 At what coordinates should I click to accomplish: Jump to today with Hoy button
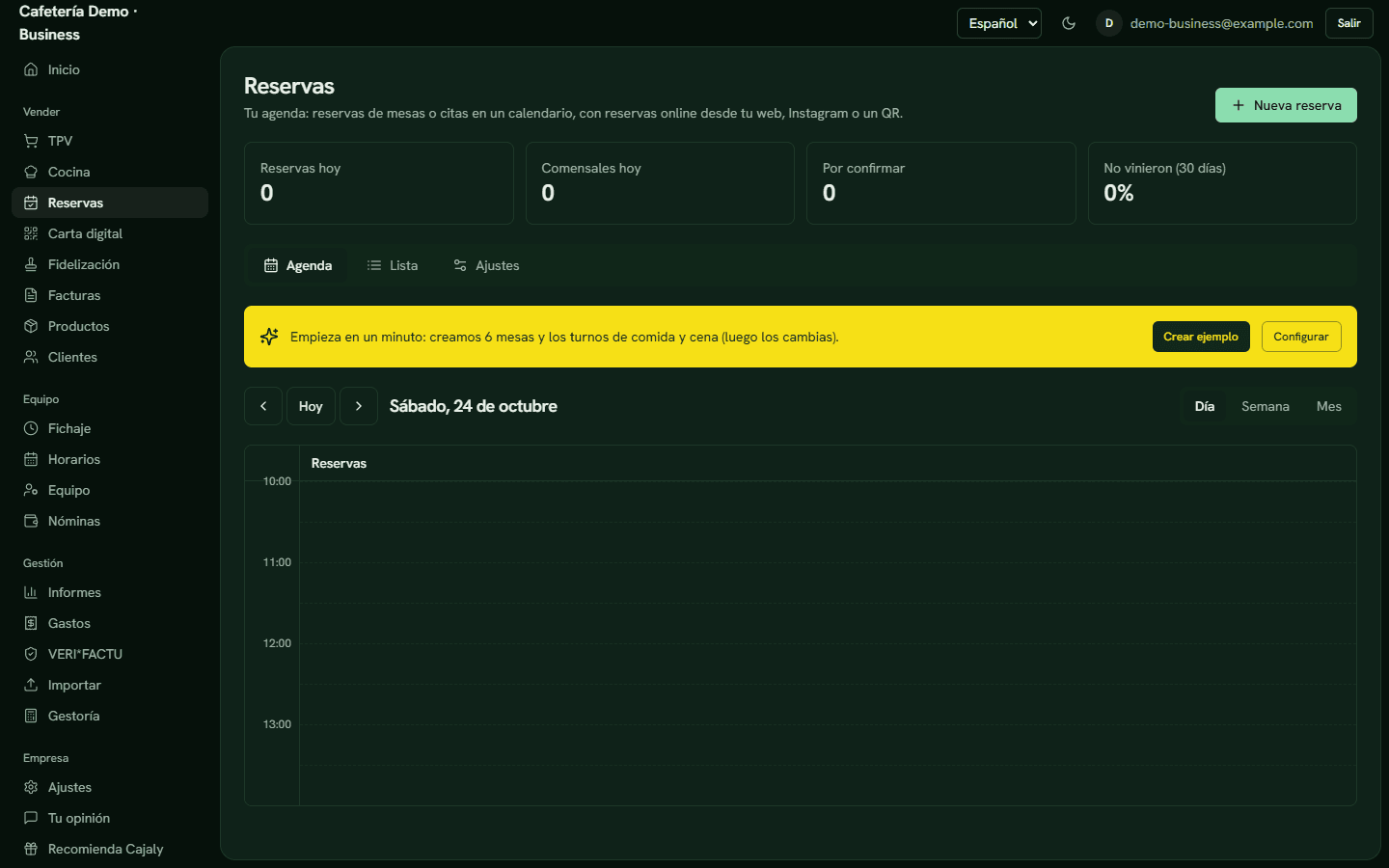point(311,406)
